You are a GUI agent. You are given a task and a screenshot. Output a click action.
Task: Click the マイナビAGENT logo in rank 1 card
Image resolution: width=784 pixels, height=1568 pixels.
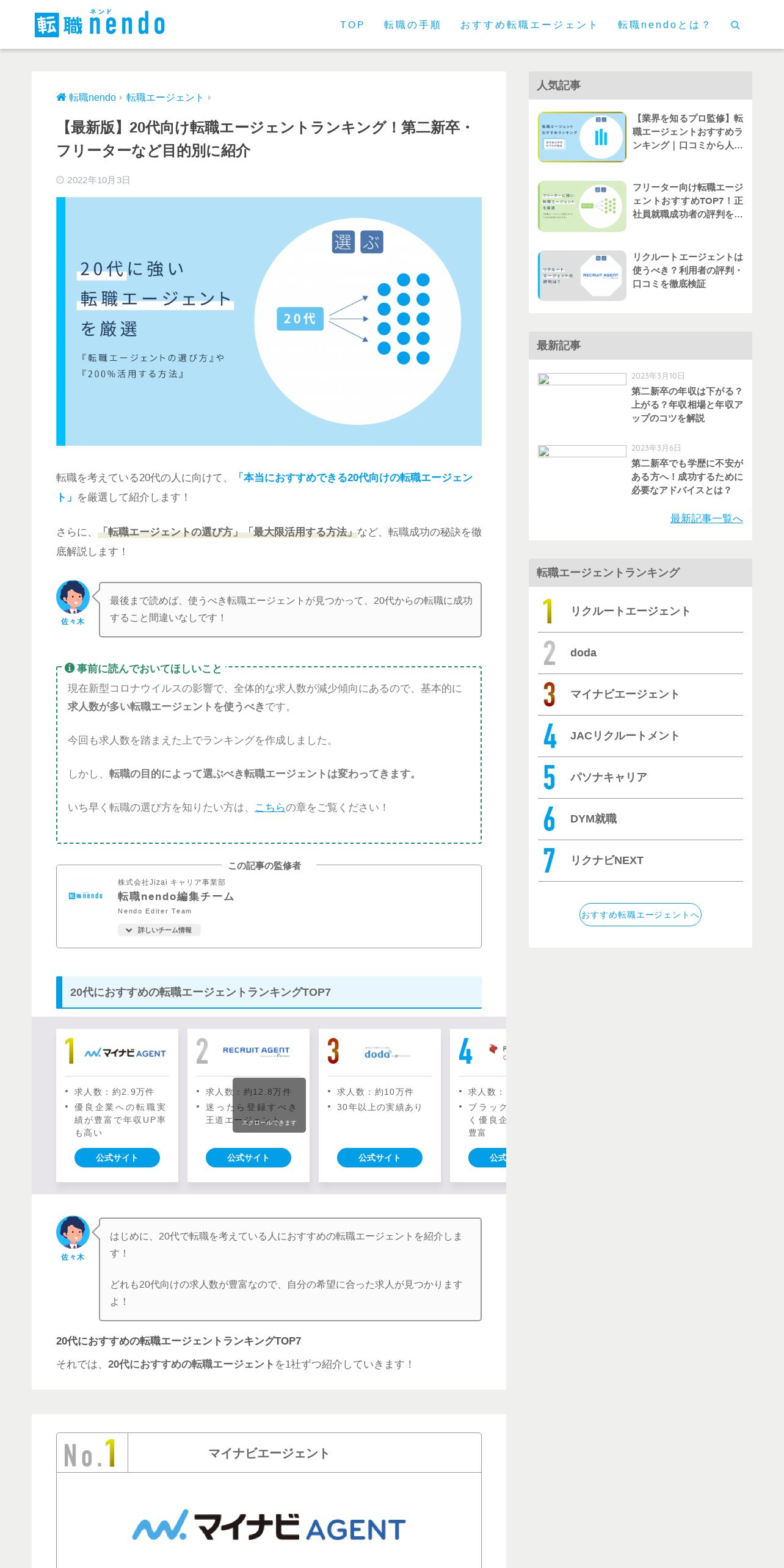(x=125, y=1053)
